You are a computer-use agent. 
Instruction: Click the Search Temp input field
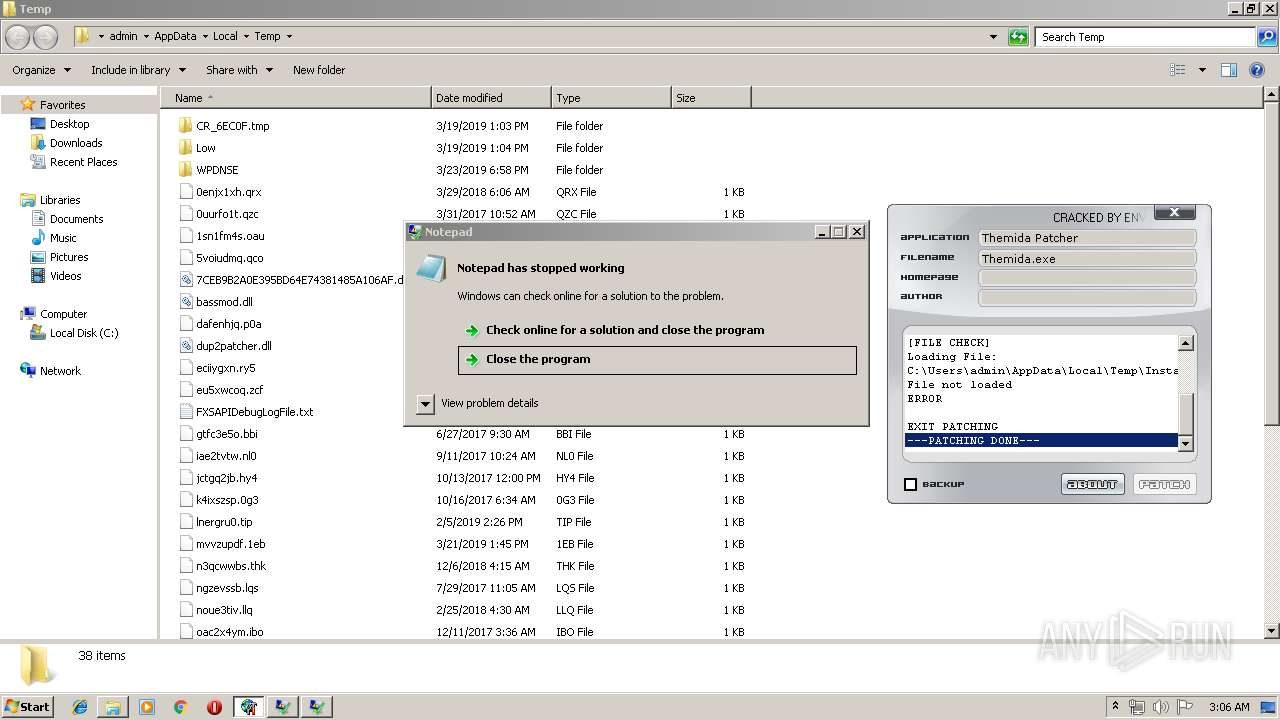(1145, 37)
